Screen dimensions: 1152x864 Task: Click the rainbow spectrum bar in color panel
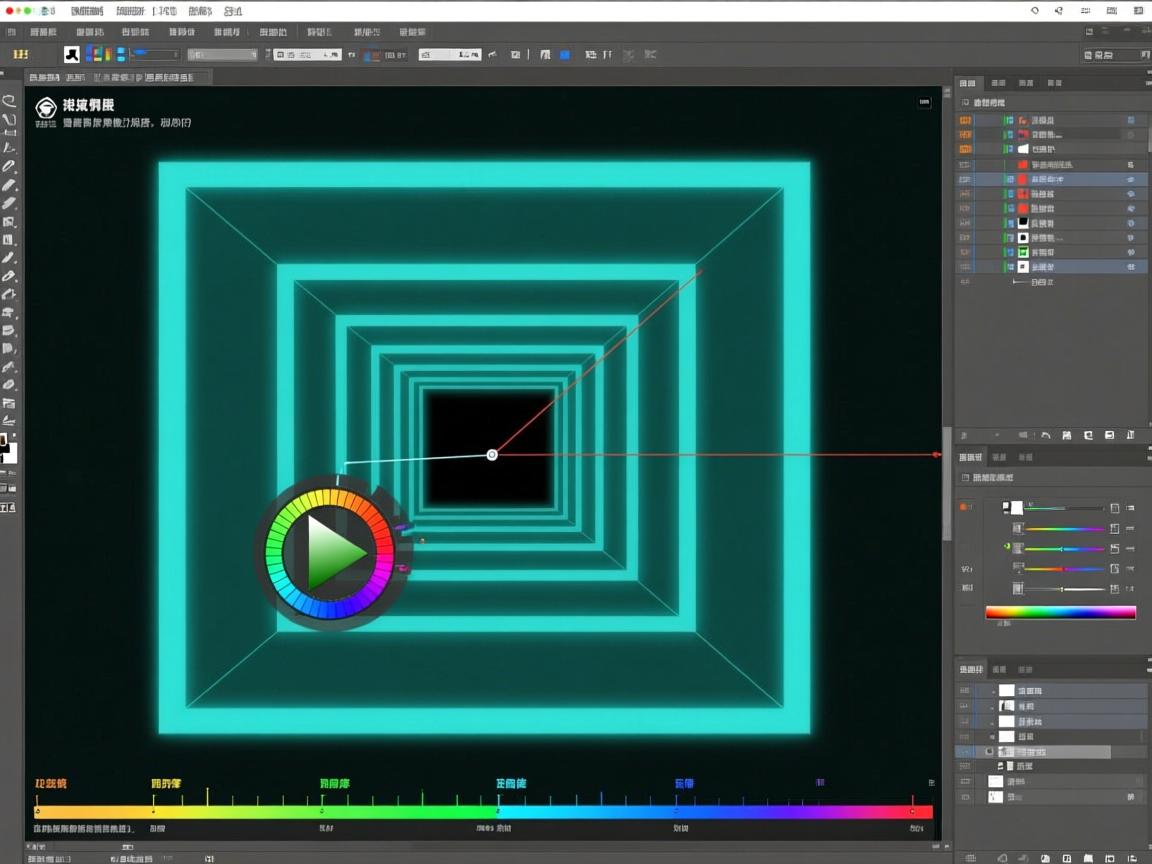[x=1060, y=612]
